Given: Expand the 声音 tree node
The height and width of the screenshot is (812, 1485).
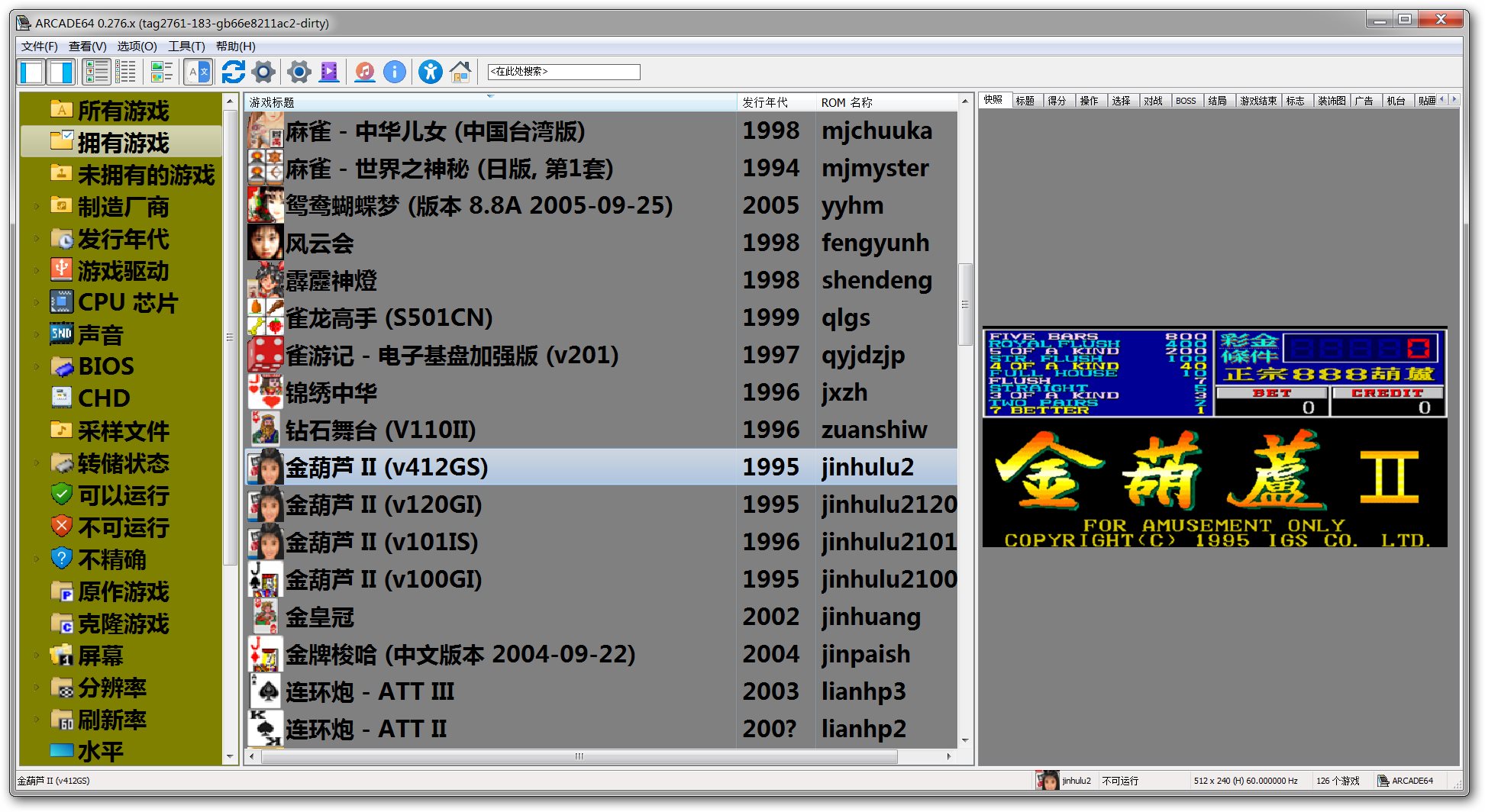Looking at the screenshot, I should [36, 334].
